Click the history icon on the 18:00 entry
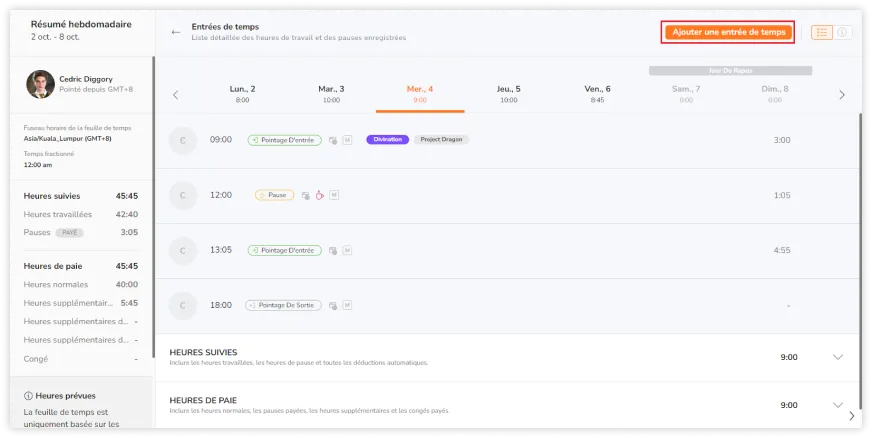872x438 pixels. tap(333, 305)
